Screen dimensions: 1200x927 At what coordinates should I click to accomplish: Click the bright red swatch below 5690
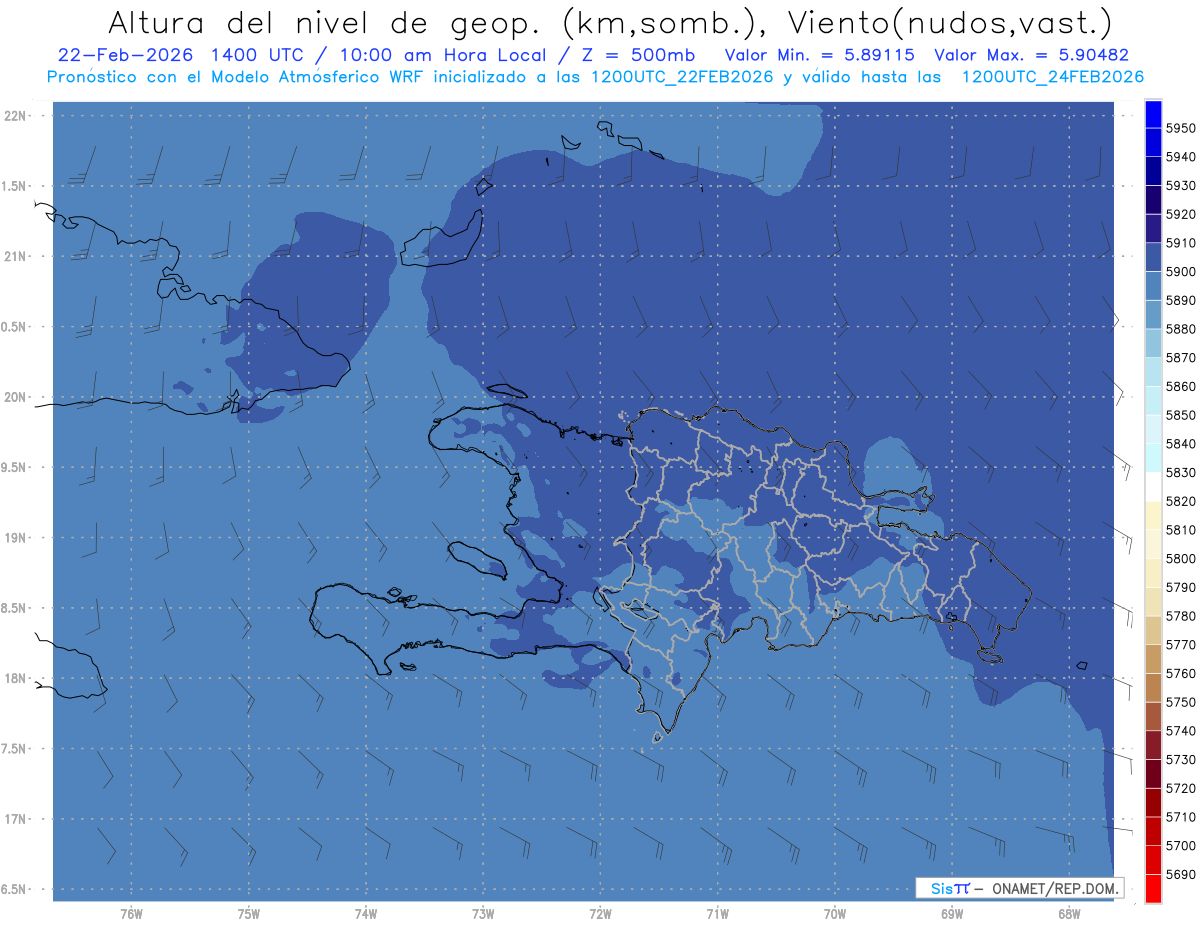tap(1152, 888)
